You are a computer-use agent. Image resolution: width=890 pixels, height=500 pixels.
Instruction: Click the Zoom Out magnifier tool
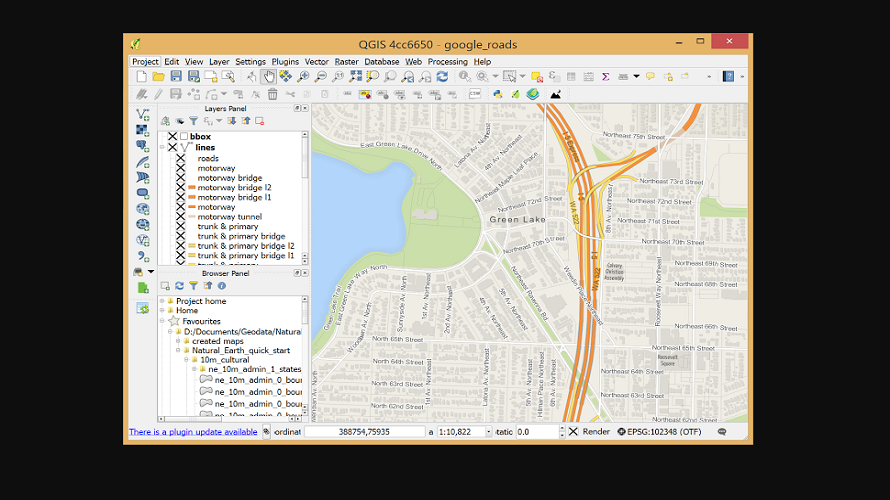(x=321, y=76)
